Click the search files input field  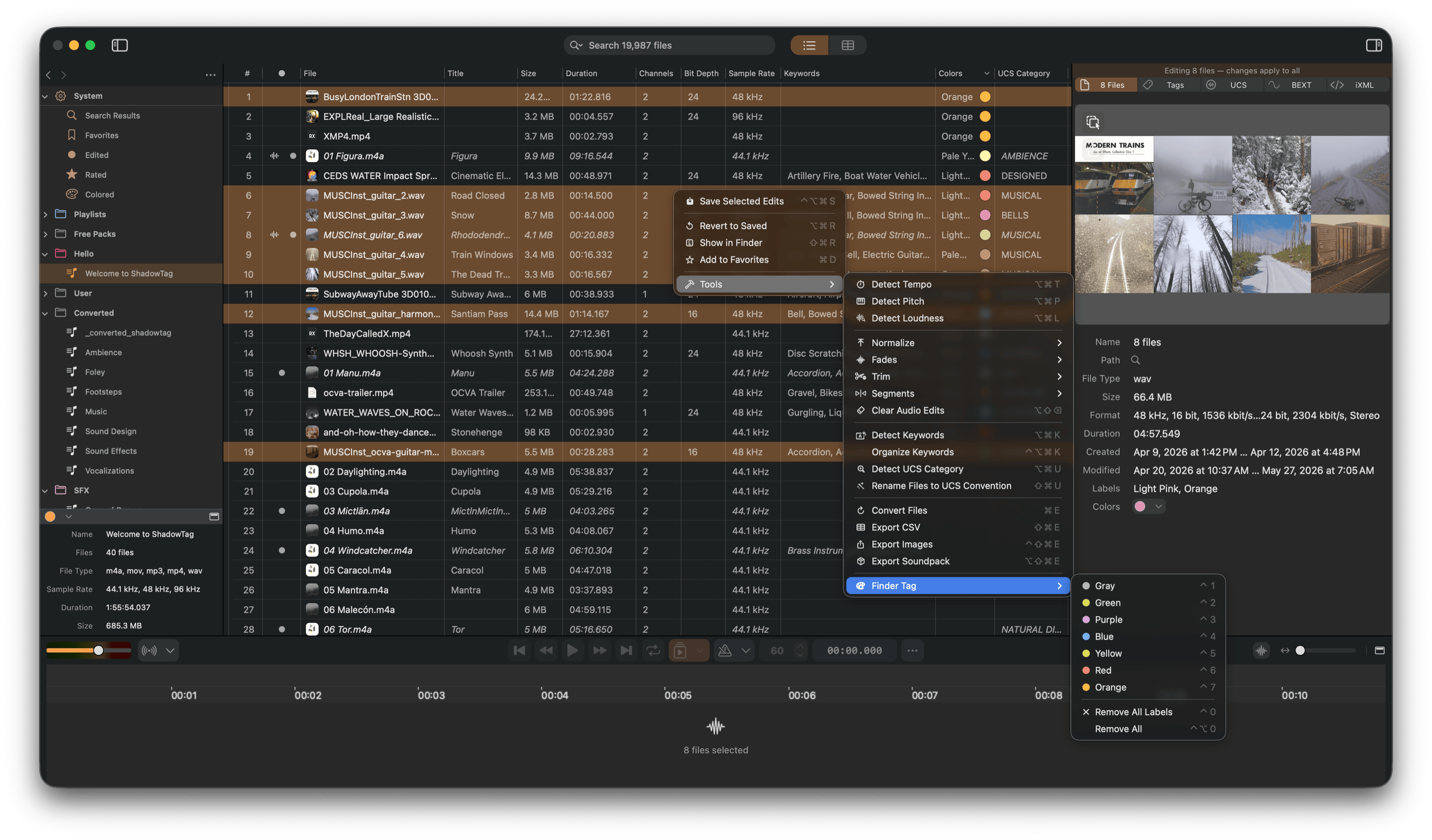[669, 45]
